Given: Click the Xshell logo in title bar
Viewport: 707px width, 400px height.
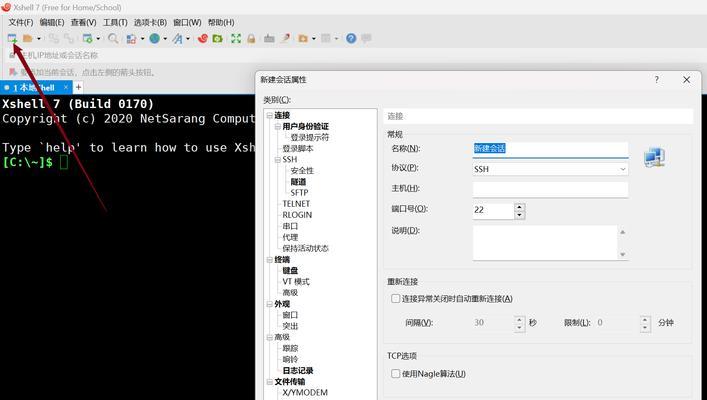Looking at the screenshot, I should [6, 7].
